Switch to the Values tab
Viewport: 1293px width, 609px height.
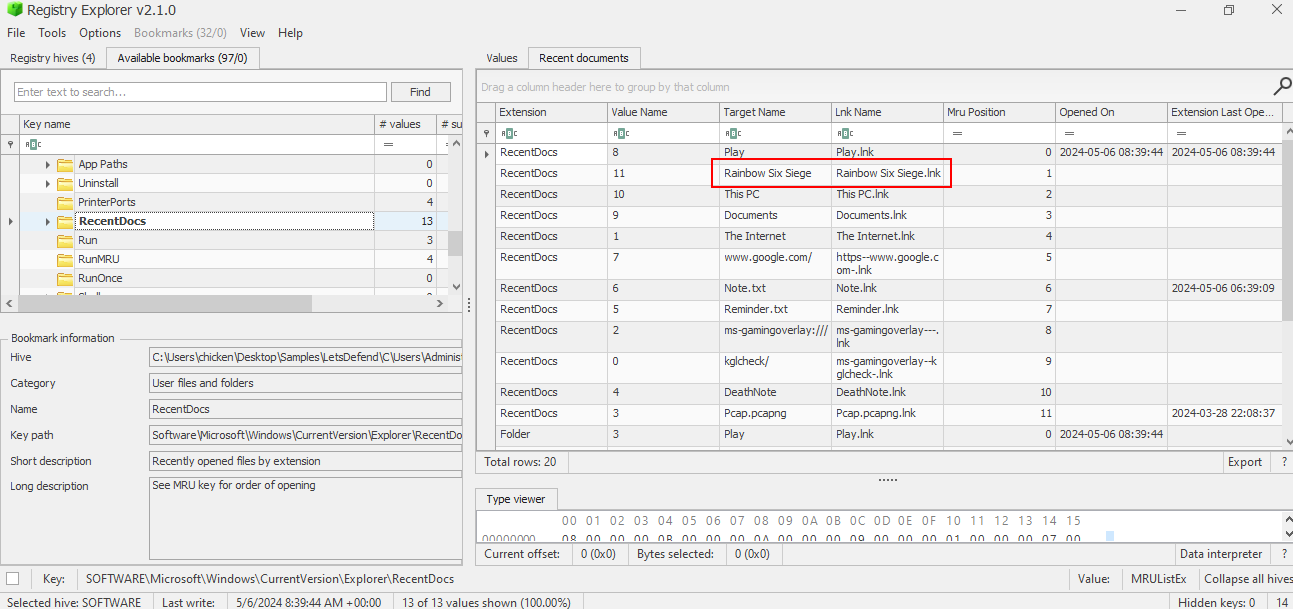click(502, 58)
